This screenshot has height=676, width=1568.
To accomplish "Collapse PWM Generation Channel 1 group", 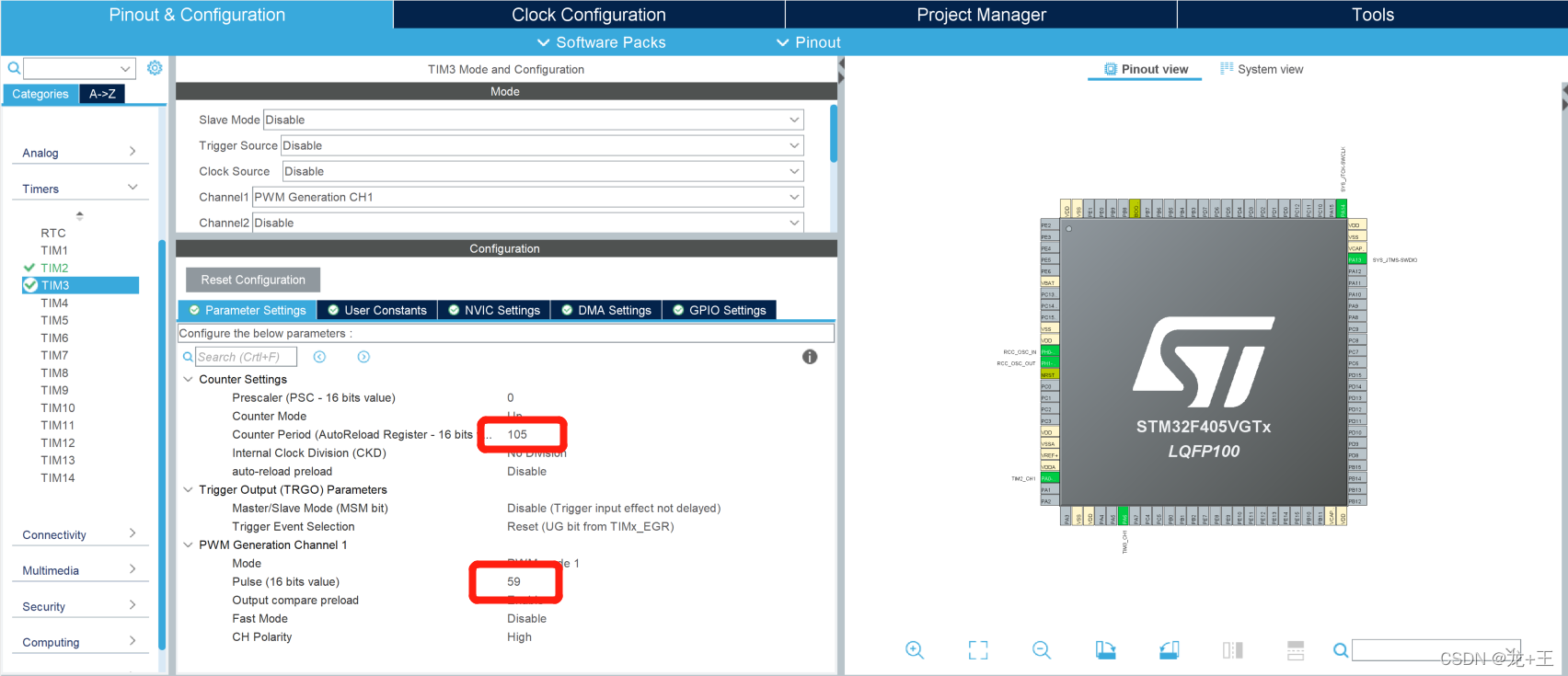I will click(188, 544).
